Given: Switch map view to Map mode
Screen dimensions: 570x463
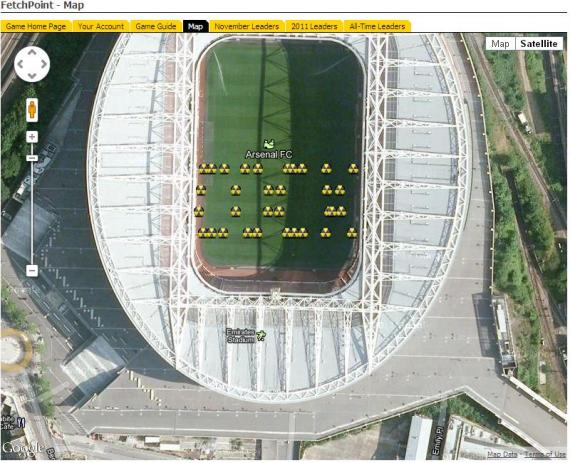Looking at the screenshot, I should click(x=500, y=44).
